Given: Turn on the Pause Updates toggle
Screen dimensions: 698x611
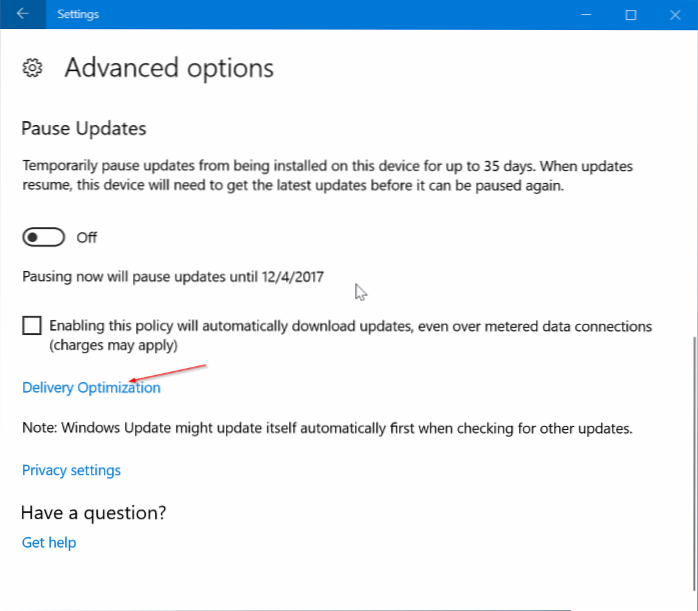Looking at the screenshot, I should click(44, 237).
